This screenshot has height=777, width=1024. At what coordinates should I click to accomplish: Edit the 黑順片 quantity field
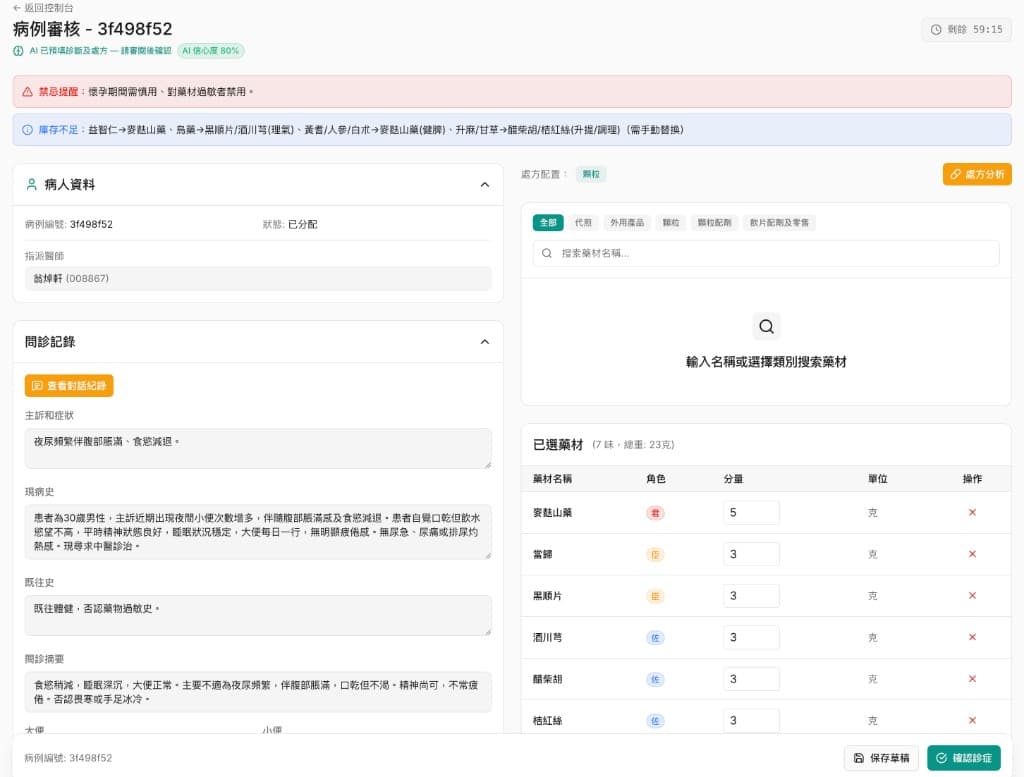point(751,595)
